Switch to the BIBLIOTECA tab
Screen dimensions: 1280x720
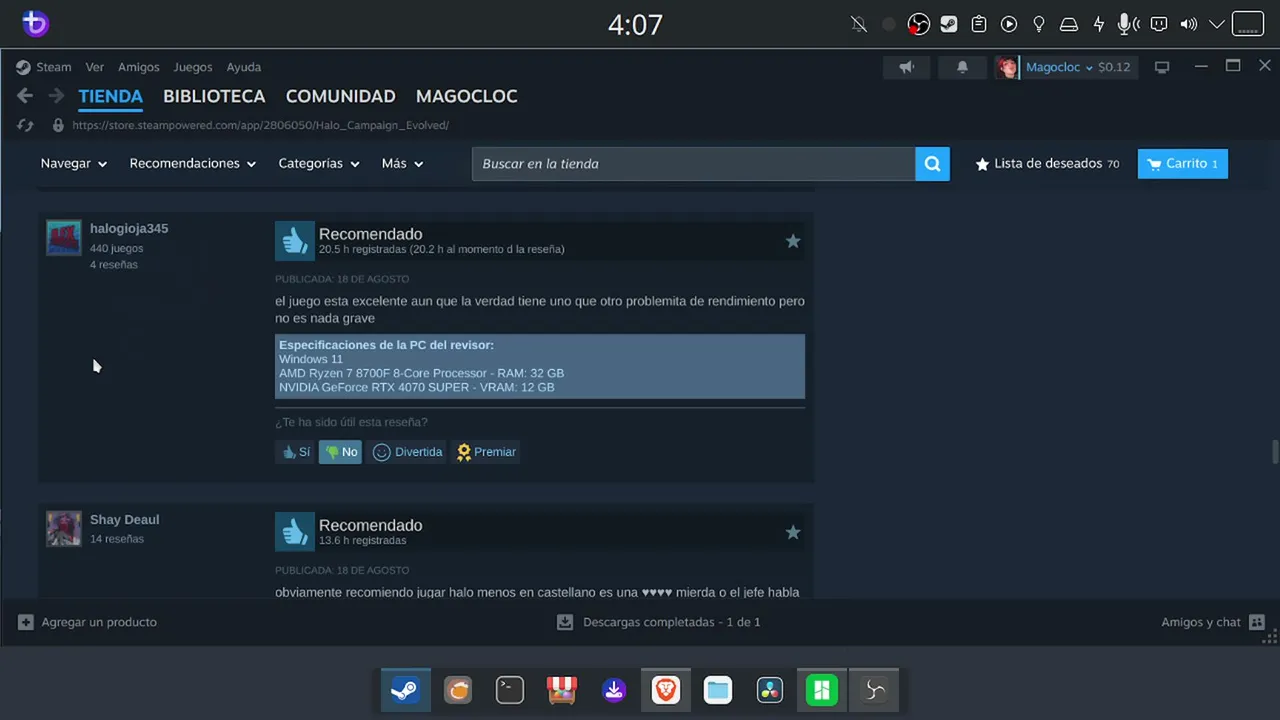pos(214,96)
